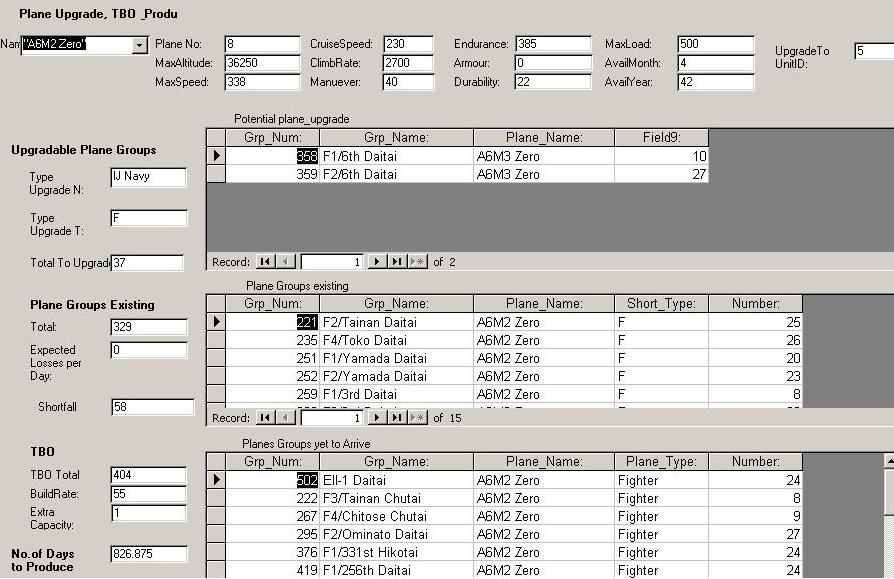Viewport: 894px width, 579px height.
Task: Click the AvailMonth field showing 4
Action: (x=716, y=63)
